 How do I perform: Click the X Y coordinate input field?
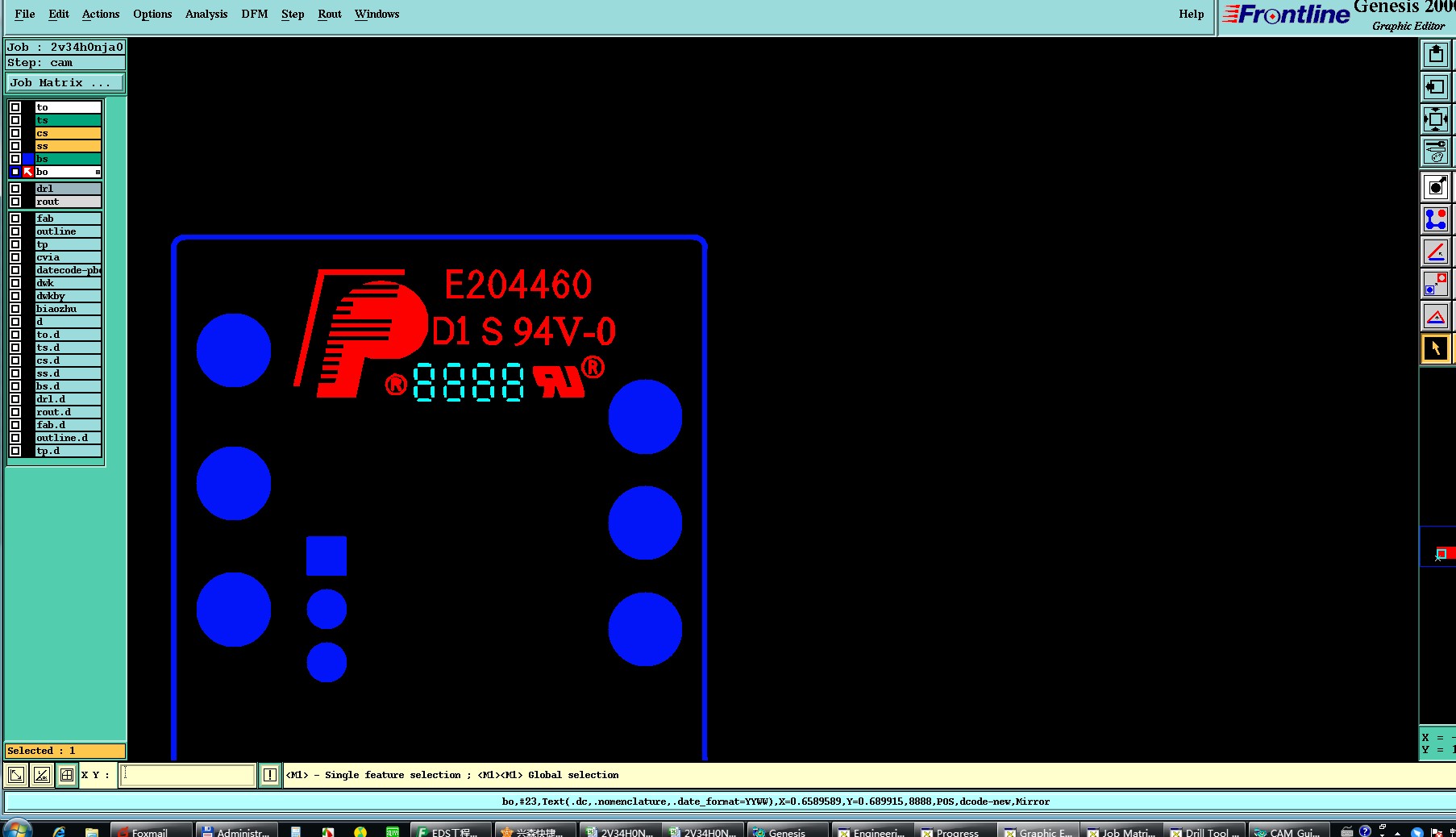(188, 776)
